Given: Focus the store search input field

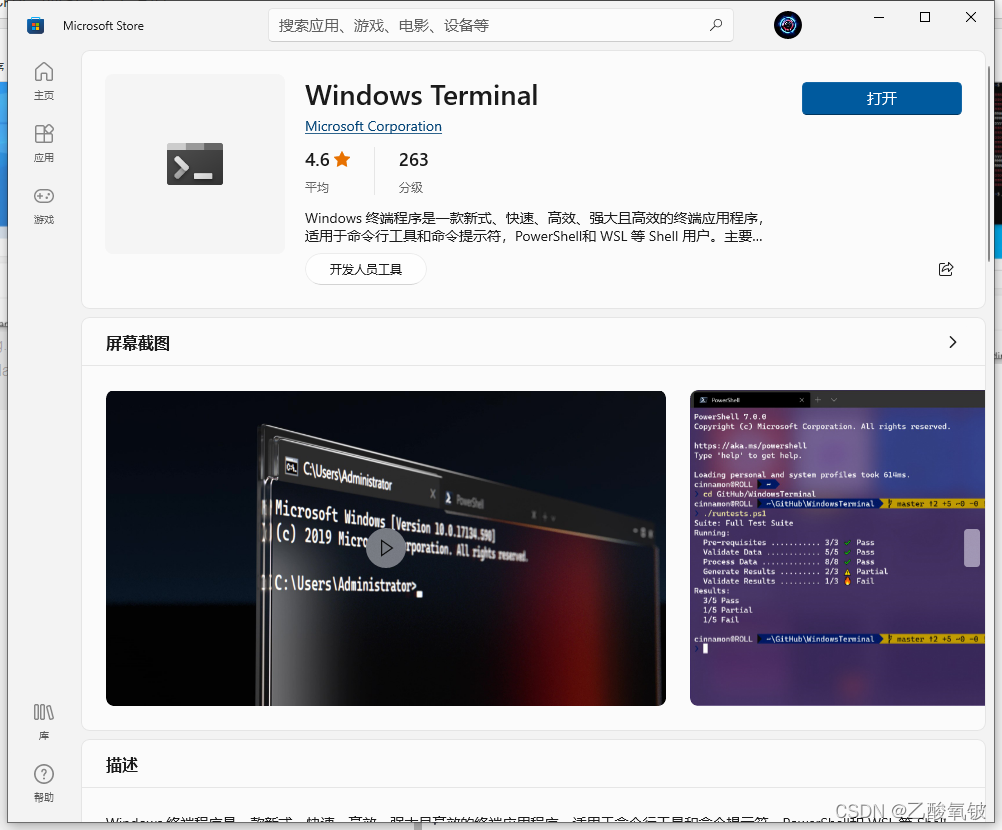Looking at the screenshot, I should 500,25.
